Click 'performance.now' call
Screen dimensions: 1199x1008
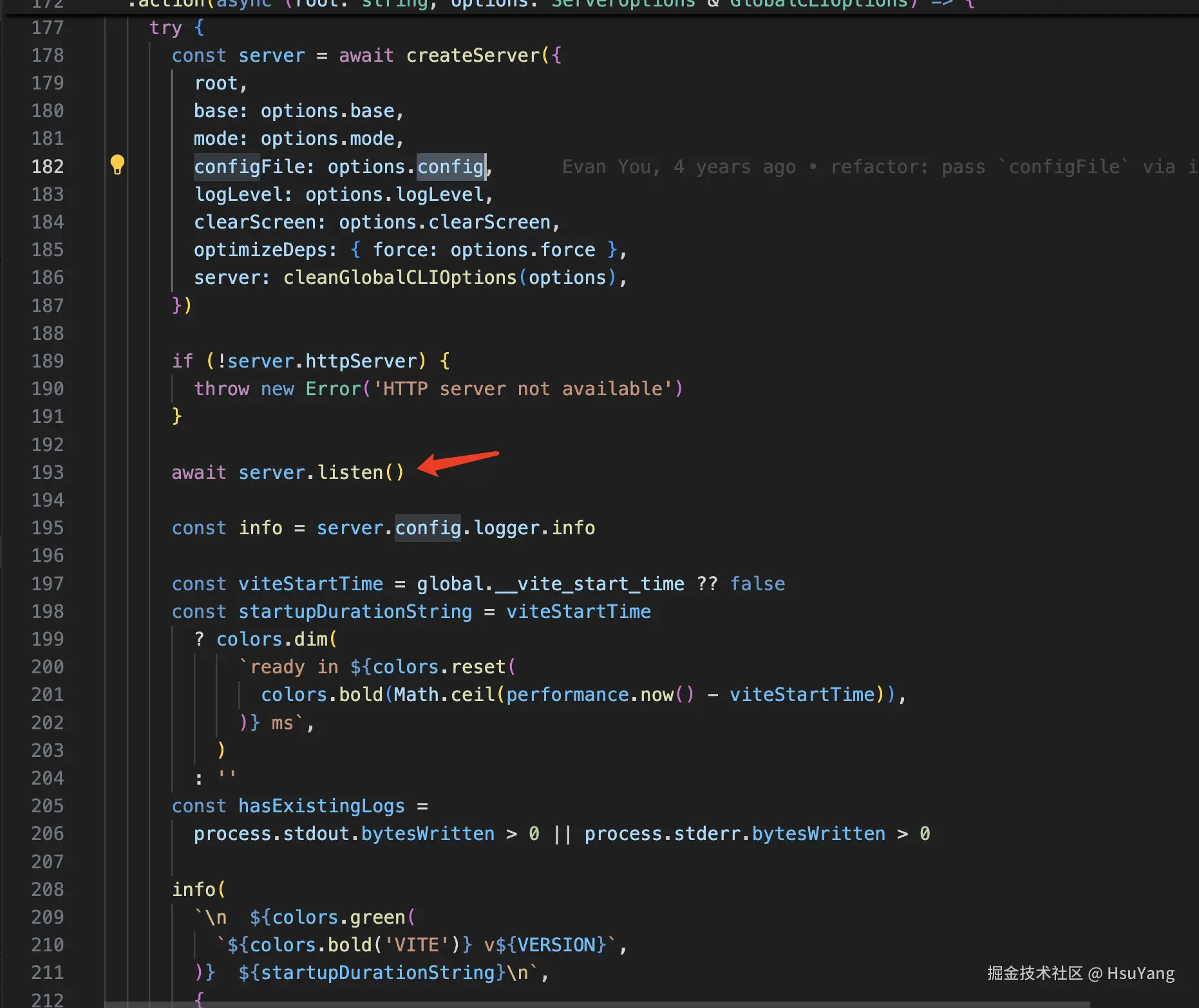[x=590, y=695]
